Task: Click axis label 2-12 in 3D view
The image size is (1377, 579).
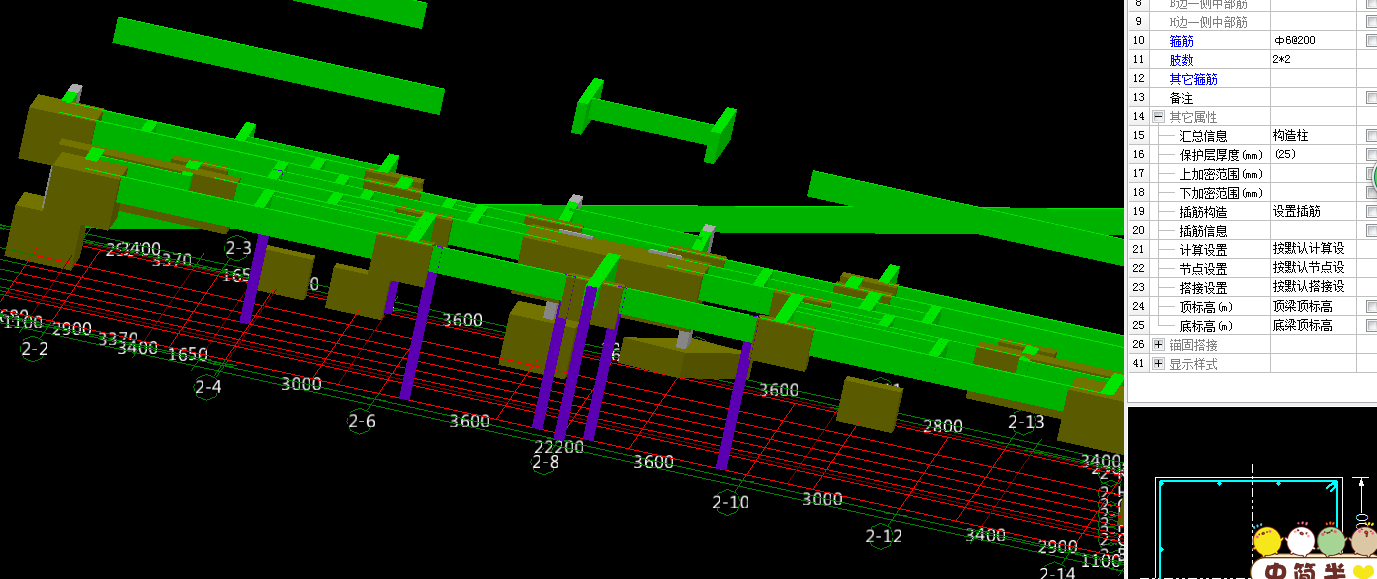Action: click(x=884, y=536)
